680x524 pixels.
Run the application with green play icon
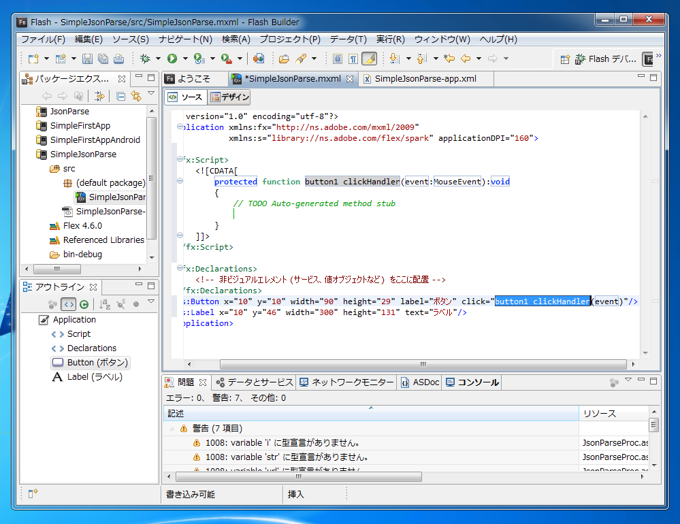coord(172,59)
